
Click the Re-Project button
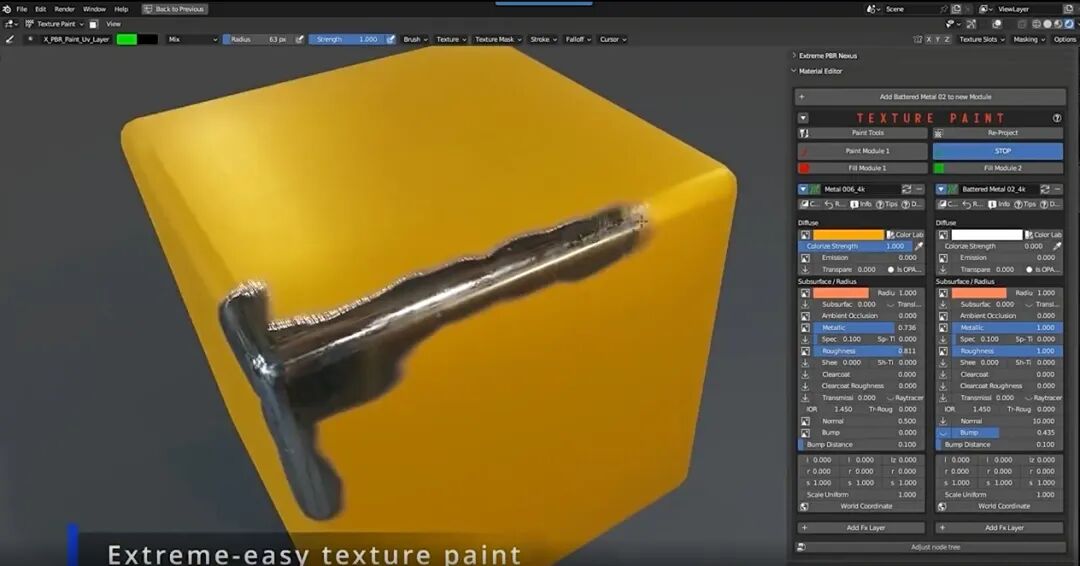[x=998, y=133]
